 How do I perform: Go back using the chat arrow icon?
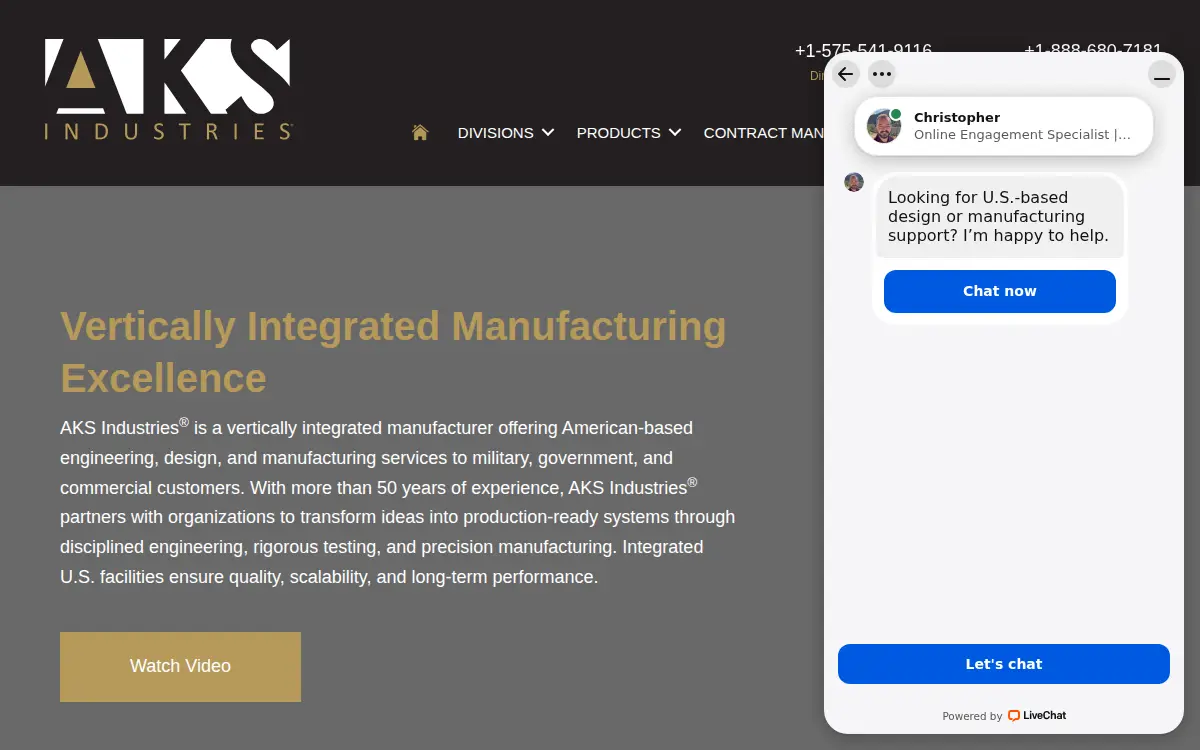tap(846, 74)
